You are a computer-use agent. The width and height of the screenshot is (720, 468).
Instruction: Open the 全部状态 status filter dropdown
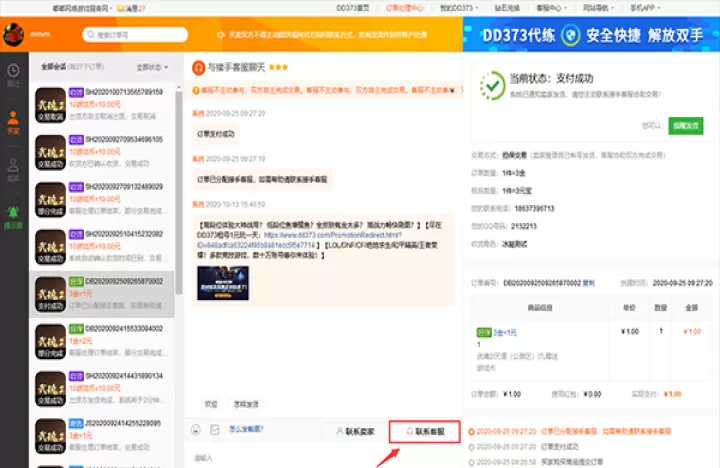pos(152,67)
